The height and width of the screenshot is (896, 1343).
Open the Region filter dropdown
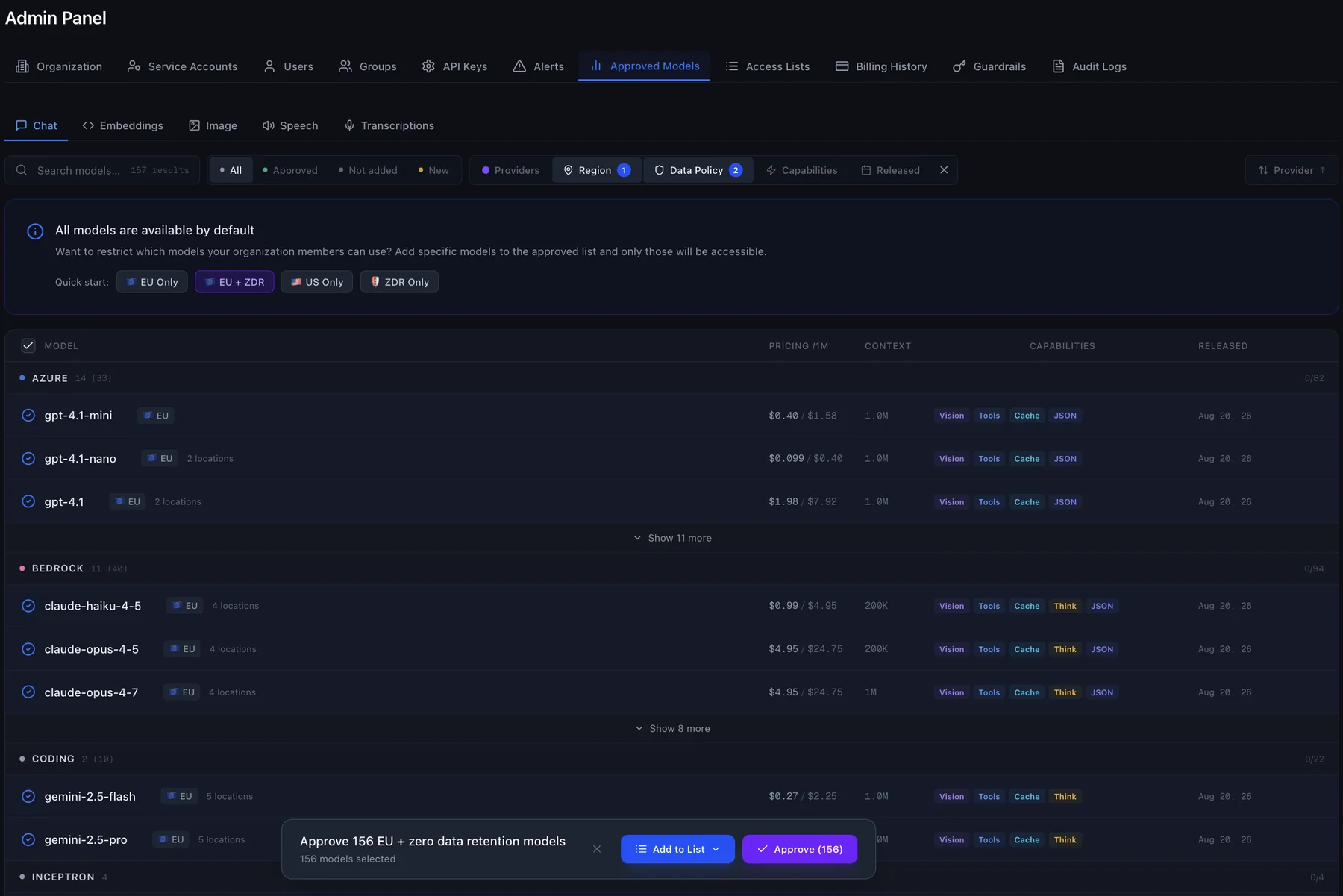[x=597, y=170]
